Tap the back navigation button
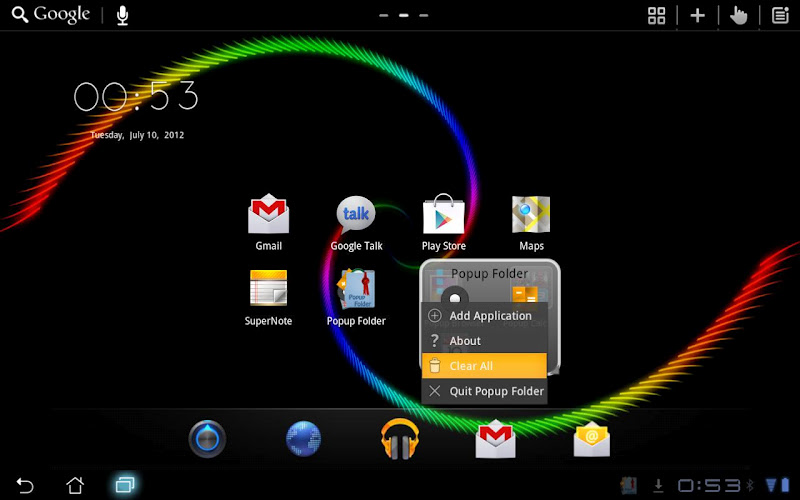Viewport: 800px width, 500px height. pos(24,485)
